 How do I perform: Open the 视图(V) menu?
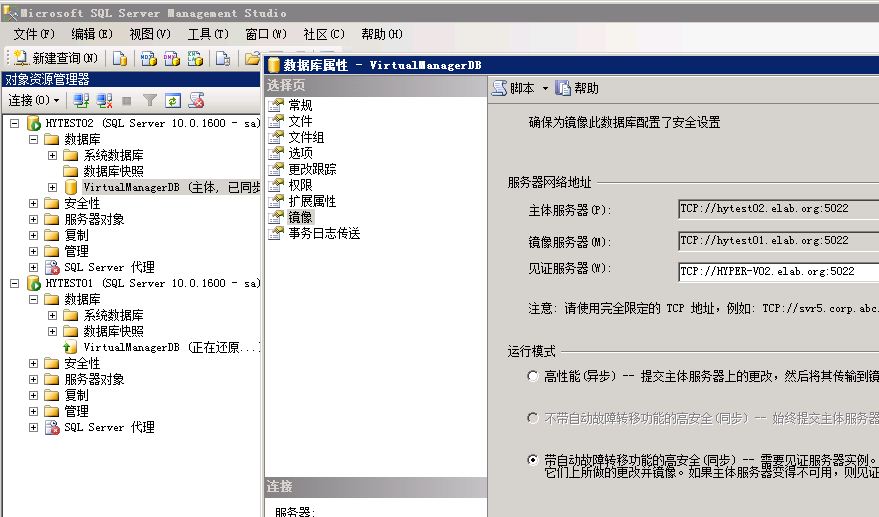150,34
